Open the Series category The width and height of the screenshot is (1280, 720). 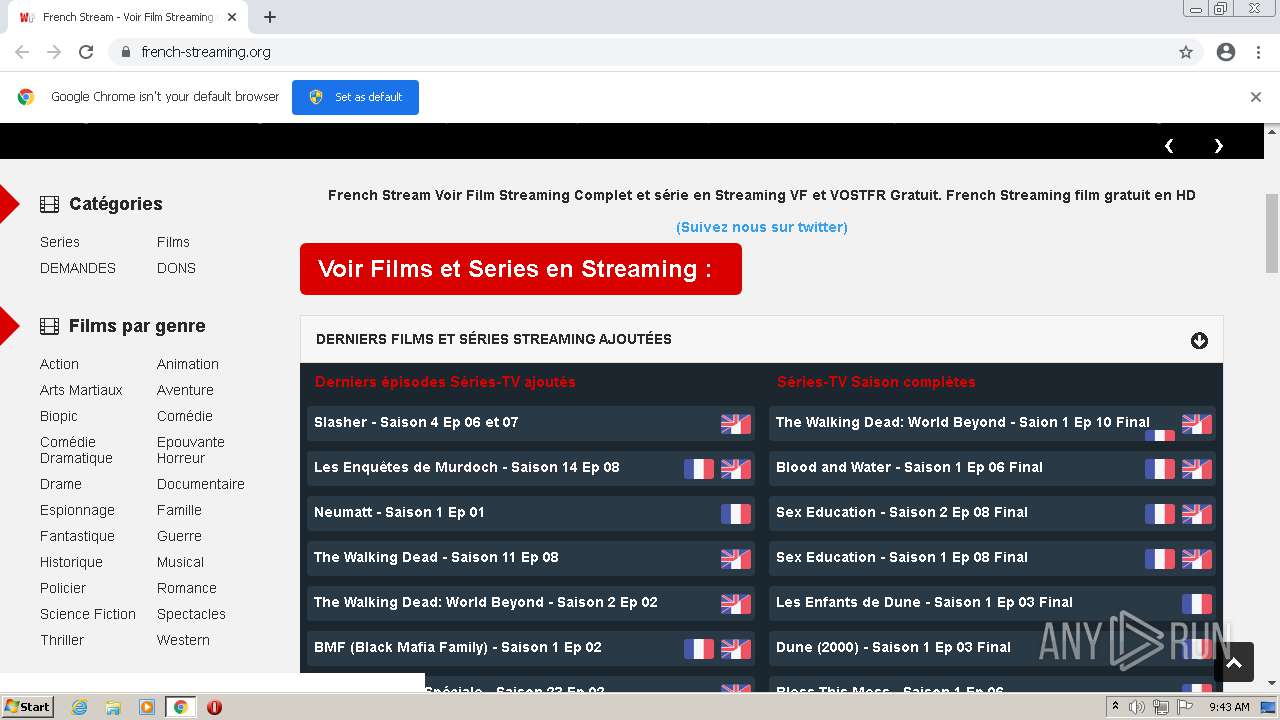[60, 242]
